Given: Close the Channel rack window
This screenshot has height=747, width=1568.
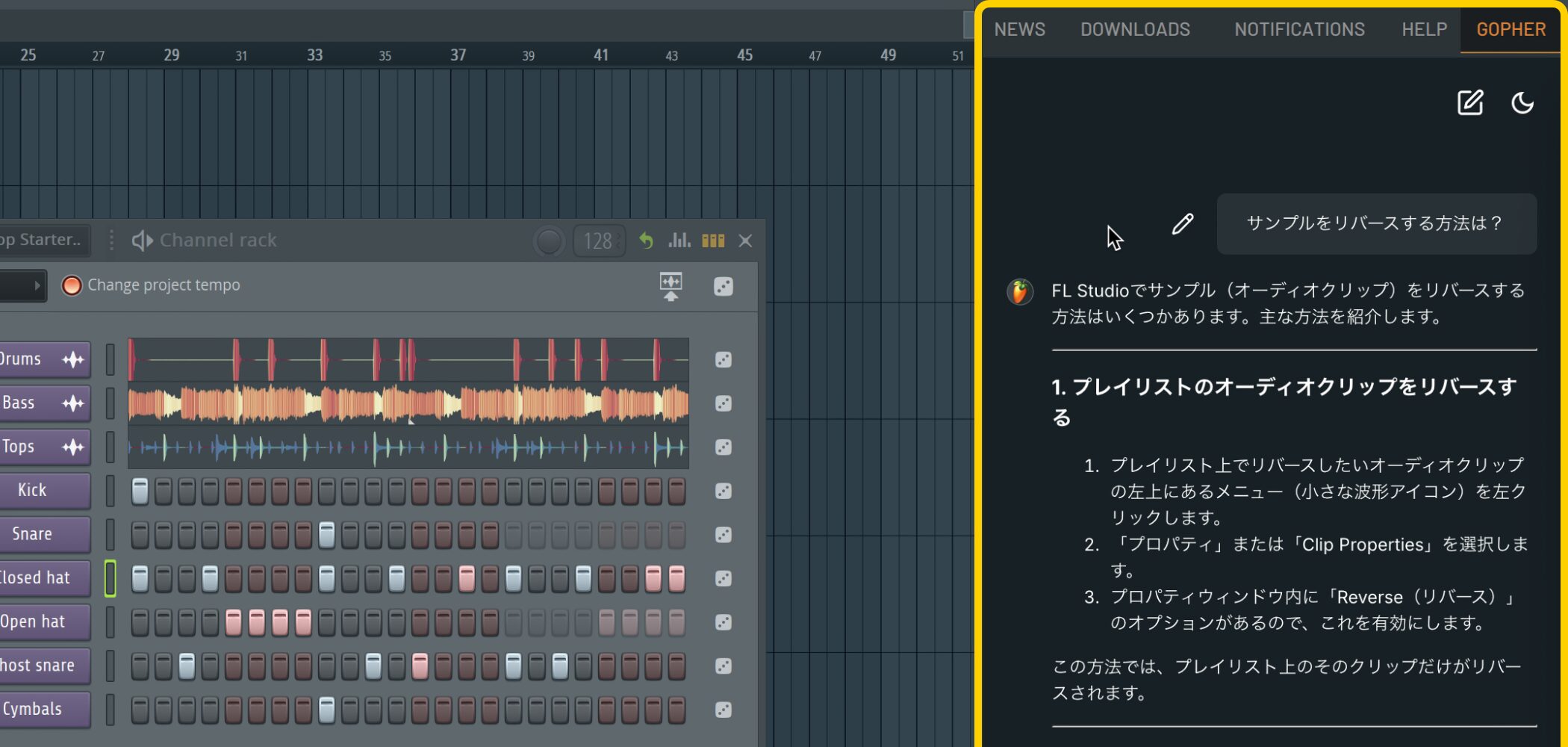Looking at the screenshot, I should click(745, 241).
